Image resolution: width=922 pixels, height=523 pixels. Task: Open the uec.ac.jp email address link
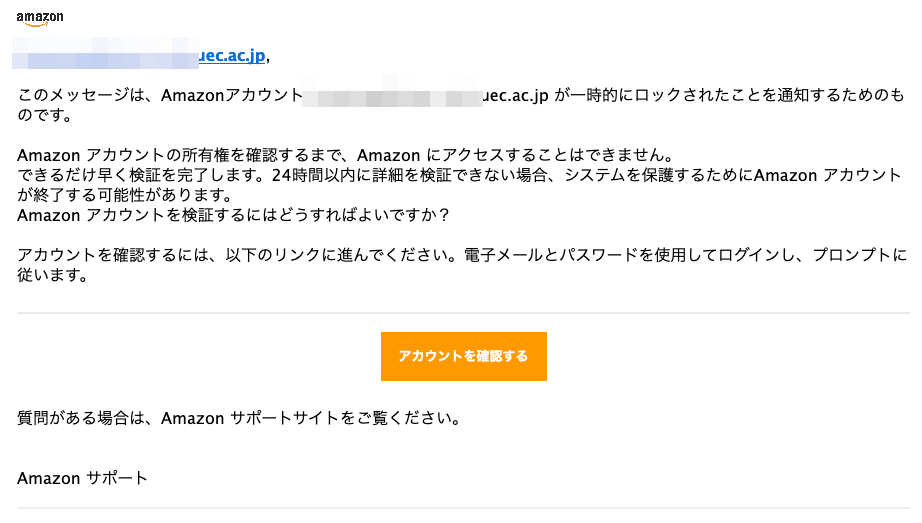pyautogui.click(x=232, y=55)
